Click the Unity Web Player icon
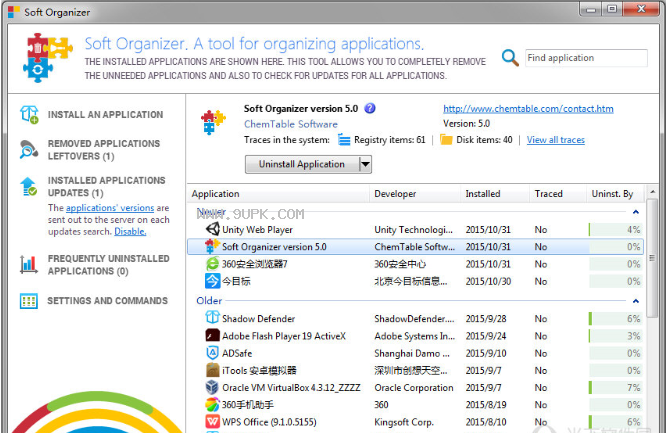 coord(212,229)
